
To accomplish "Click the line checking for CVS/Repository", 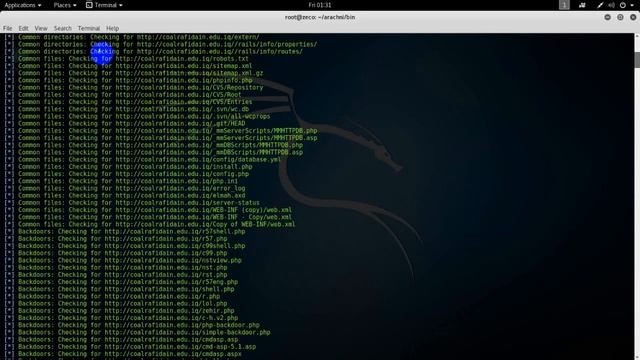I will pyautogui.click(x=133, y=87).
